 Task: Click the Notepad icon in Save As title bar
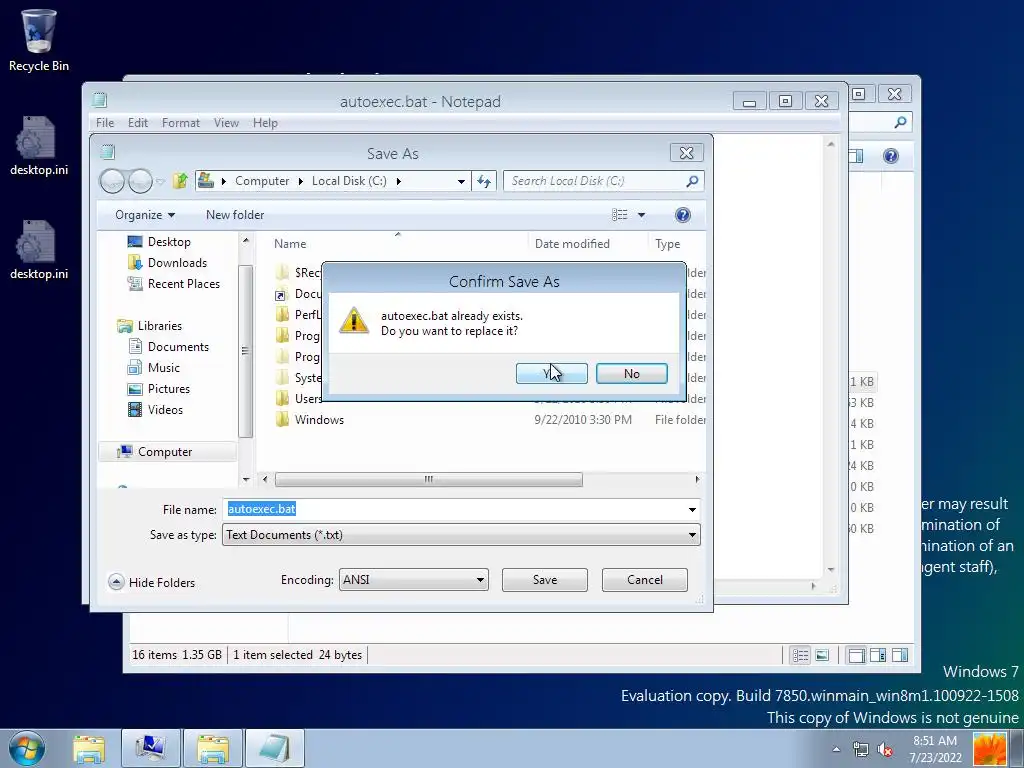coord(108,152)
